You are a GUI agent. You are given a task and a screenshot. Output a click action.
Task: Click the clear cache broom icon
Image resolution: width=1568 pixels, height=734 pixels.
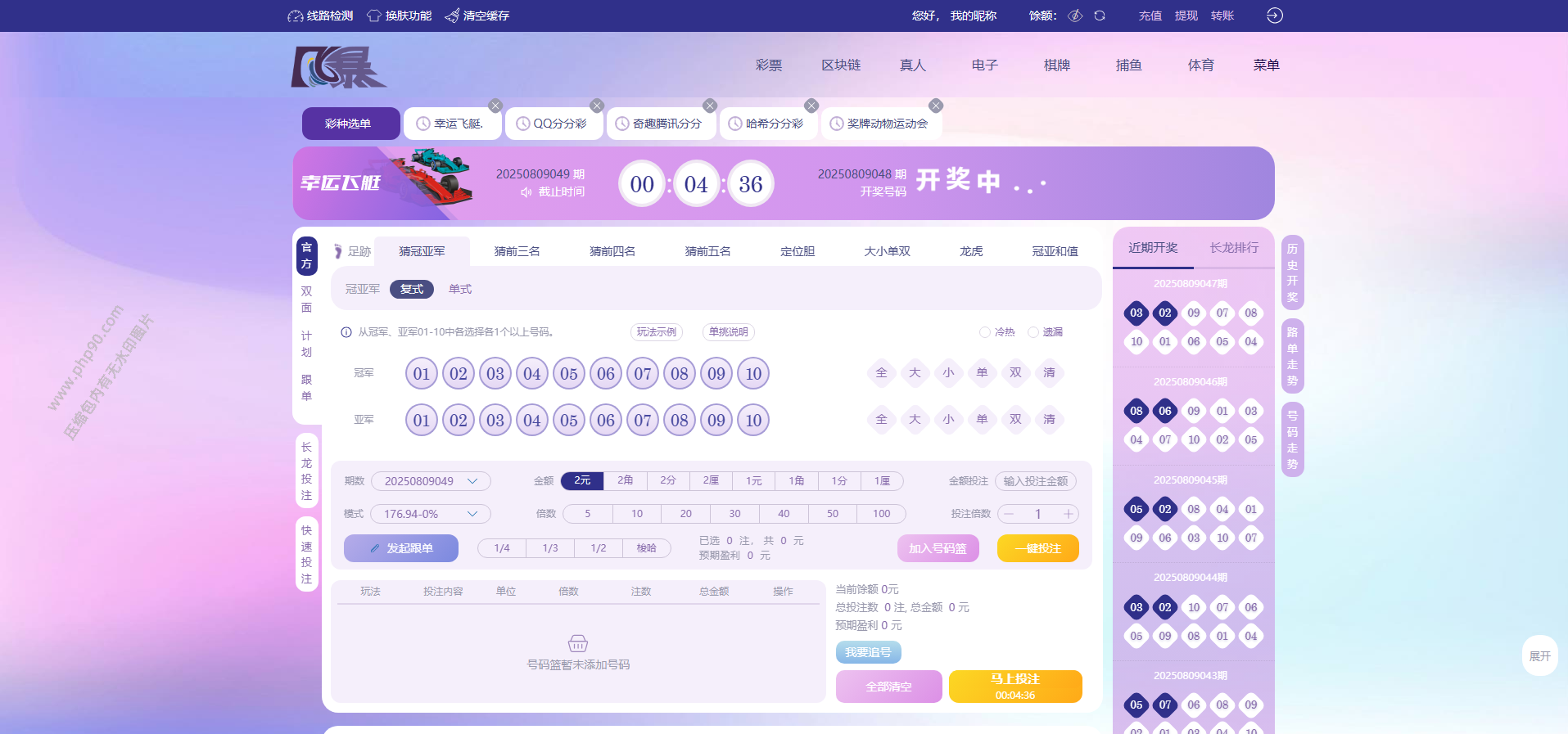(452, 16)
